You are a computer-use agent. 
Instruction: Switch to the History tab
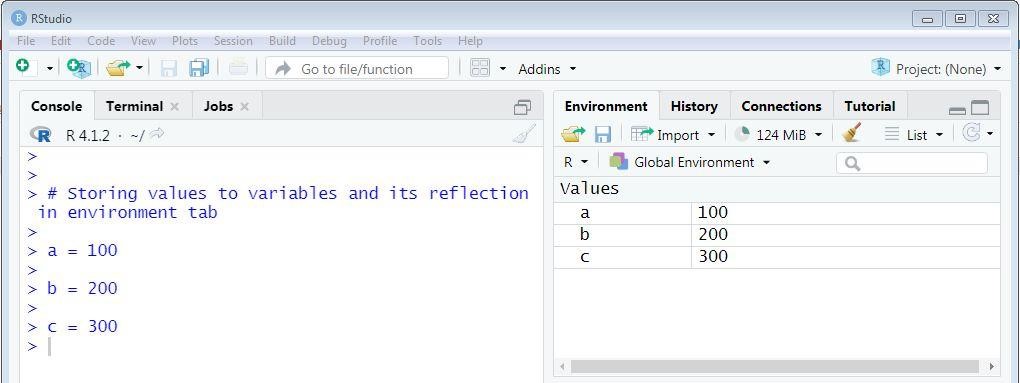pyautogui.click(x=694, y=106)
